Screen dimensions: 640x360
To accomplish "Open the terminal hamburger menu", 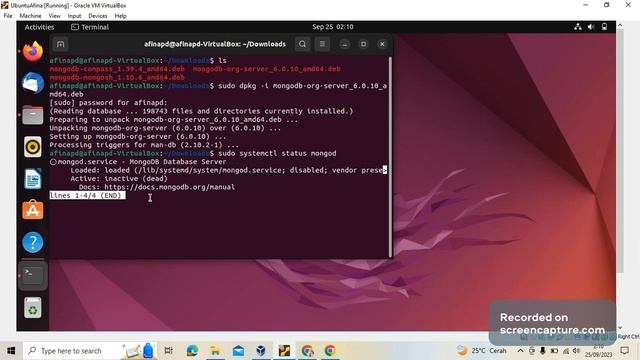I will 322,44.
